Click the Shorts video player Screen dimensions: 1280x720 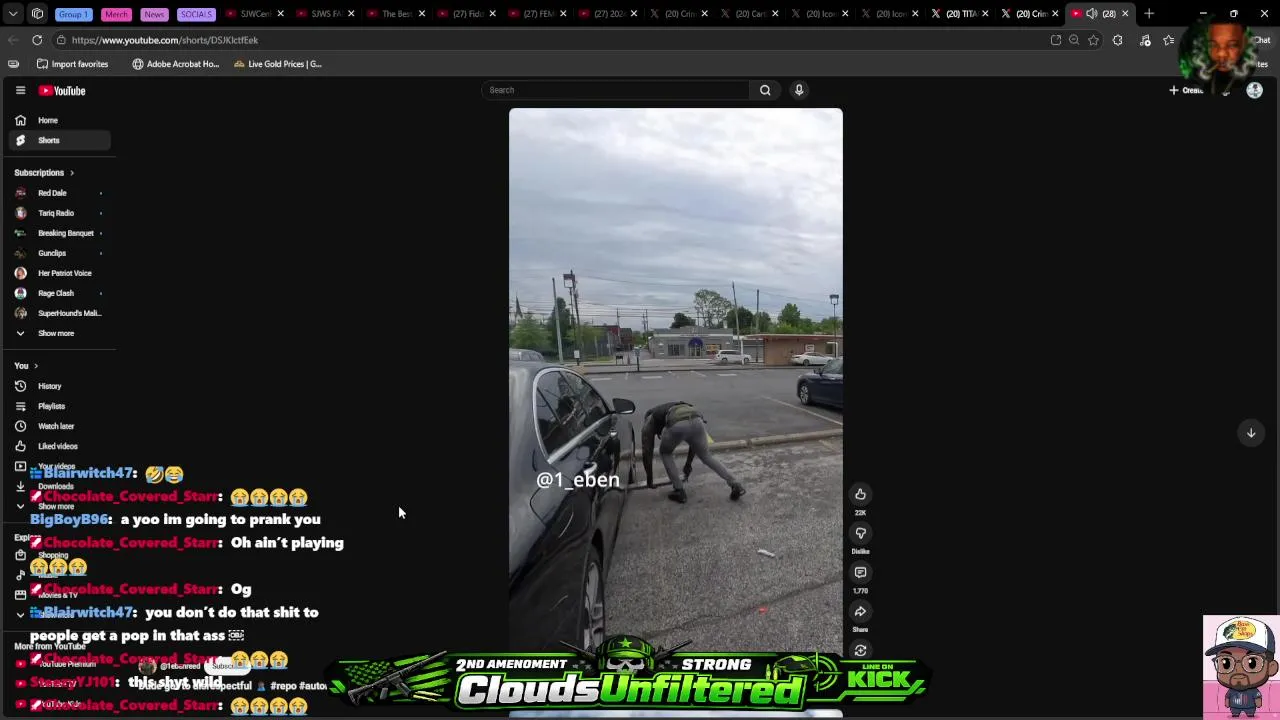(676, 380)
